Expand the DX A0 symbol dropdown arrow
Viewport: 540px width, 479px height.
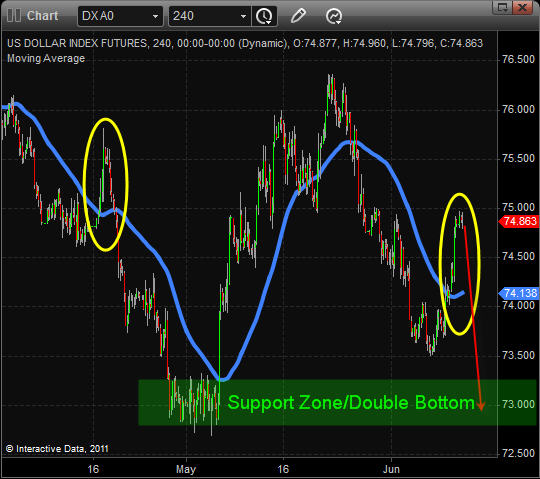click(x=155, y=16)
